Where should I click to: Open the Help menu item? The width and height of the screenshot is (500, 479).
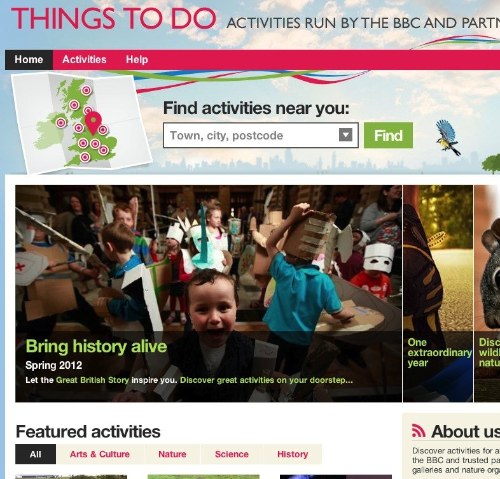(x=137, y=60)
